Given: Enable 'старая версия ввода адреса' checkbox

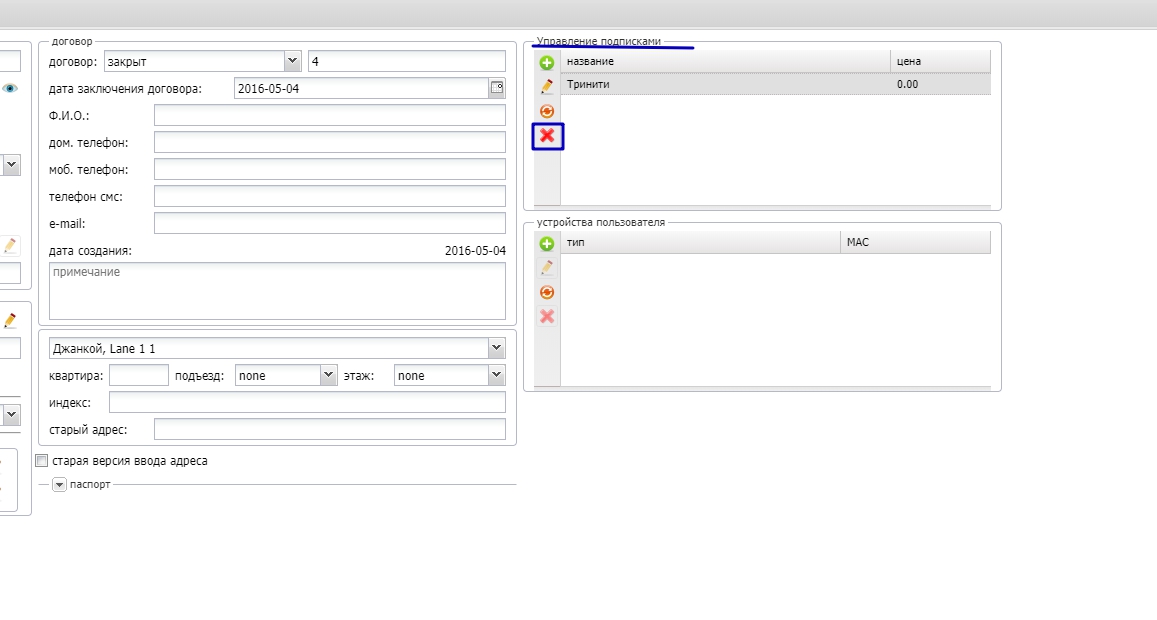Looking at the screenshot, I should coord(42,461).
